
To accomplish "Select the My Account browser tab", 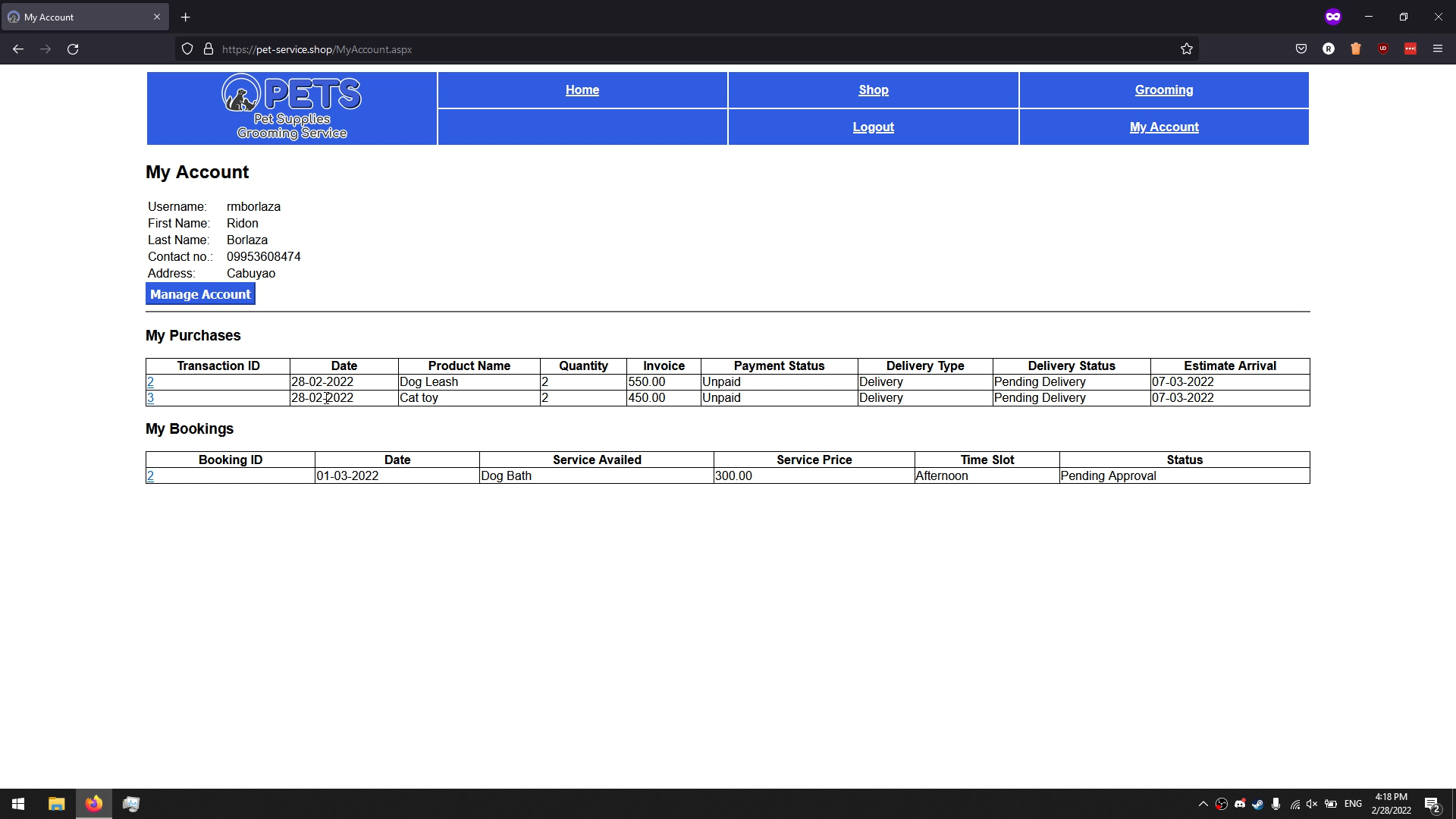I will pyautogui.click(x=76, y=17).
